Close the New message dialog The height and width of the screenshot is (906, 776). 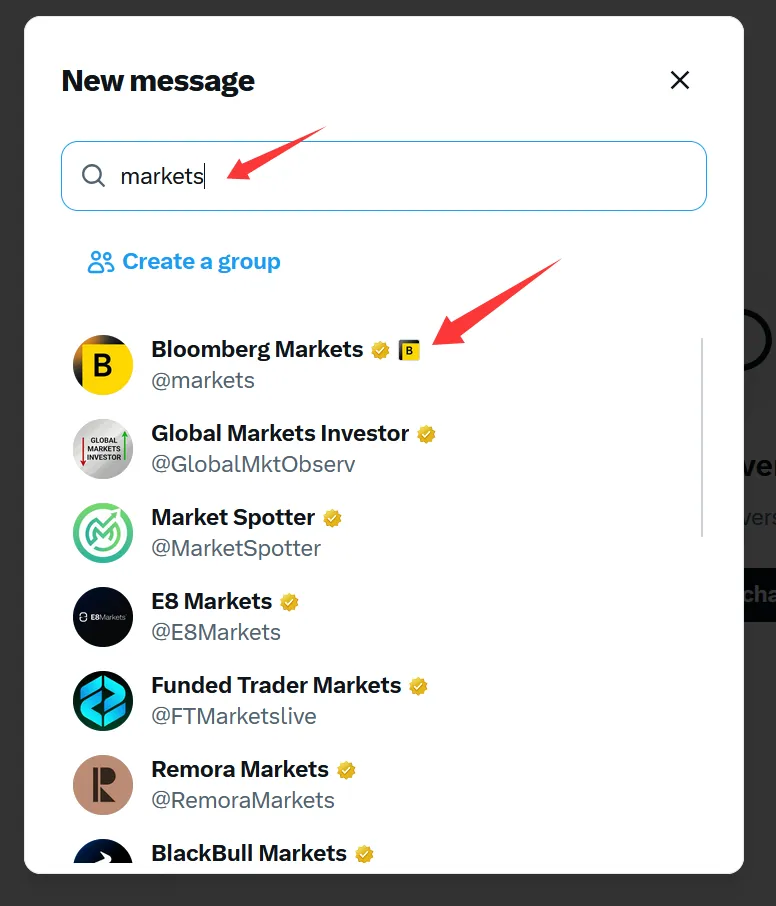[x=680, y=80]
